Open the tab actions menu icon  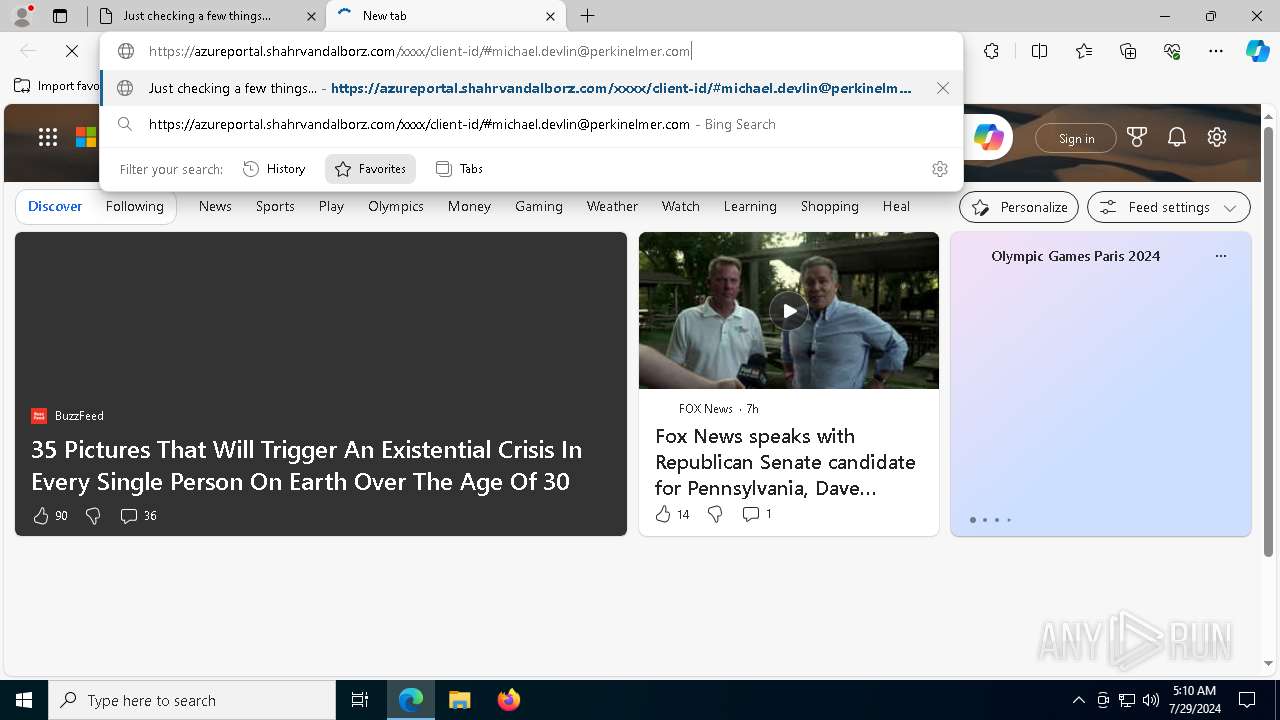(x=60, y=16)
